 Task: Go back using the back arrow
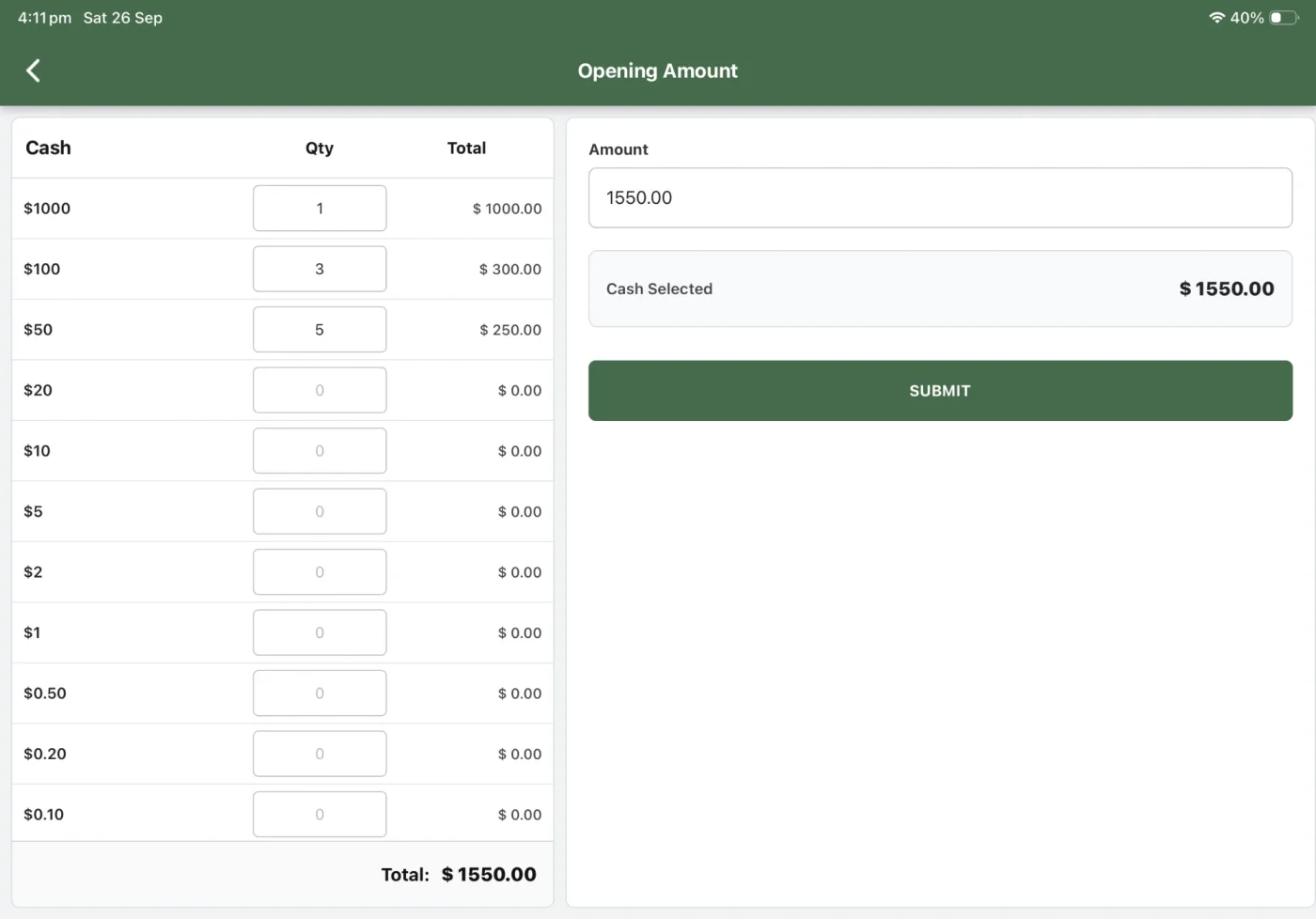pyautogui.click(x=33, y=70)
